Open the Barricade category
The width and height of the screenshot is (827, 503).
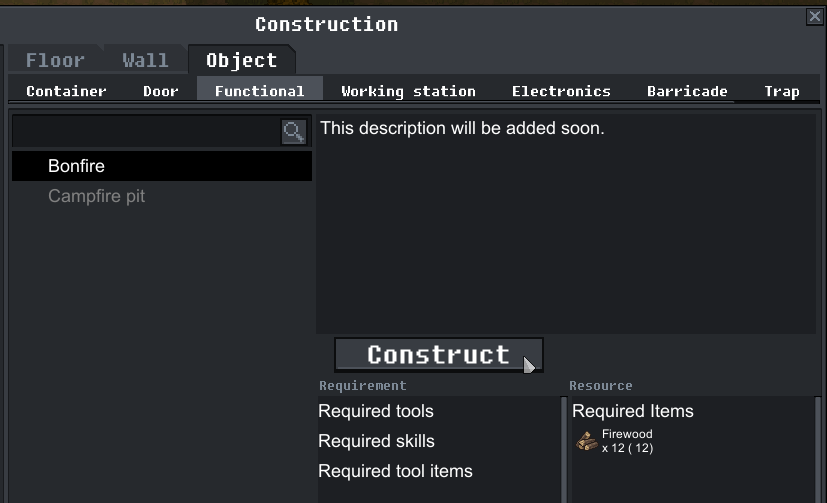tap(687, 91)
